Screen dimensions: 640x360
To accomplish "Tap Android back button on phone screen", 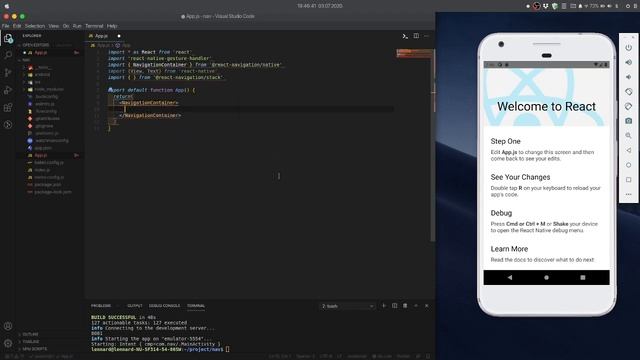I will tap(510, 277).
